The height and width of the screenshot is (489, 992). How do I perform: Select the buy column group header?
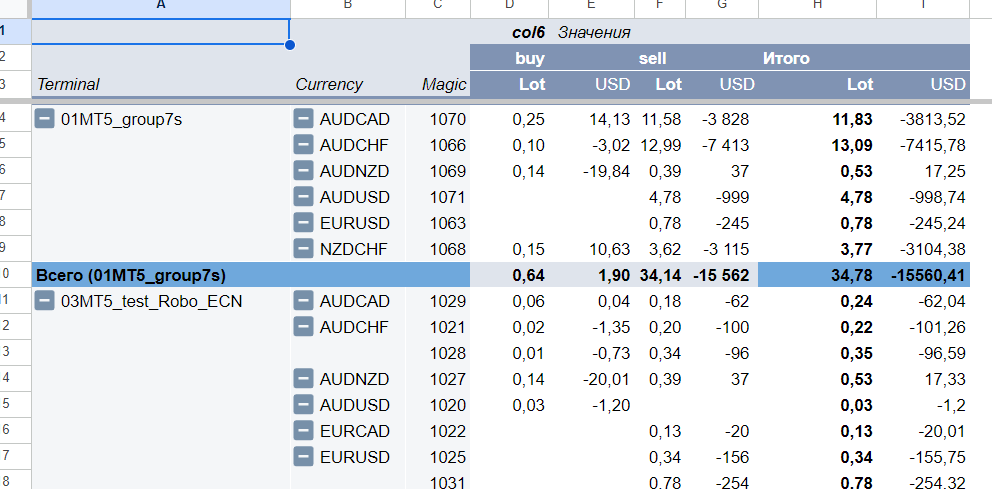(x=530, y=58)
